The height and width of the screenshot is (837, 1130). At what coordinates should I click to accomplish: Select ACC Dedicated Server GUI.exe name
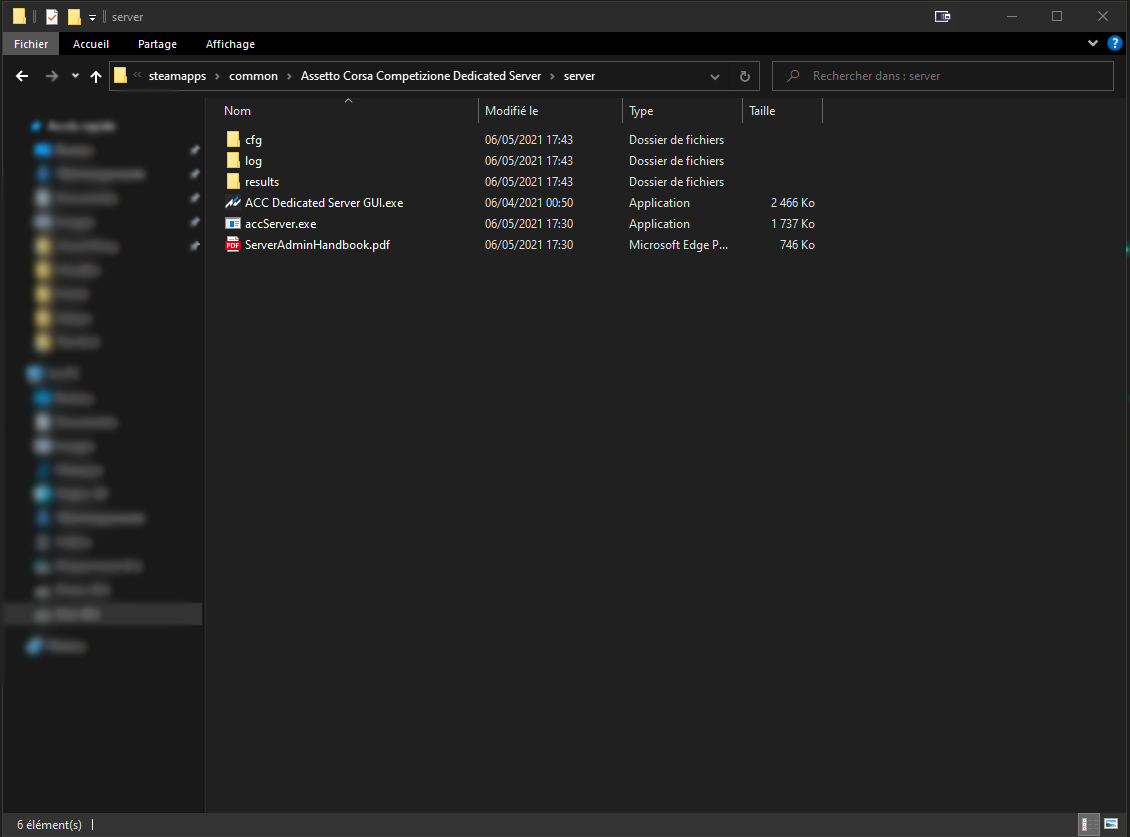324,203
